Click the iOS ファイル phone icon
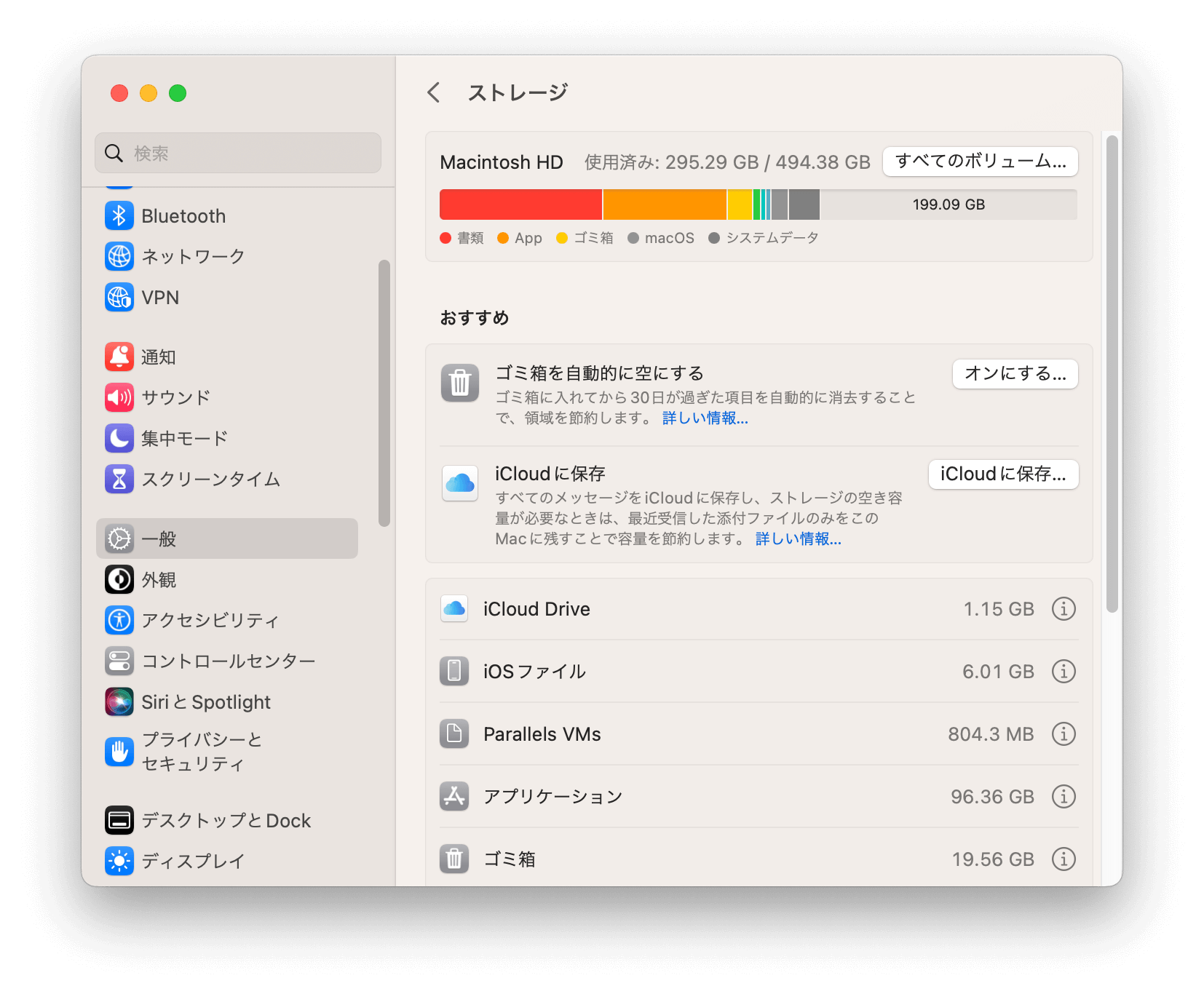This screenshot has width=1204, height=994. click(x=454, y=671)
